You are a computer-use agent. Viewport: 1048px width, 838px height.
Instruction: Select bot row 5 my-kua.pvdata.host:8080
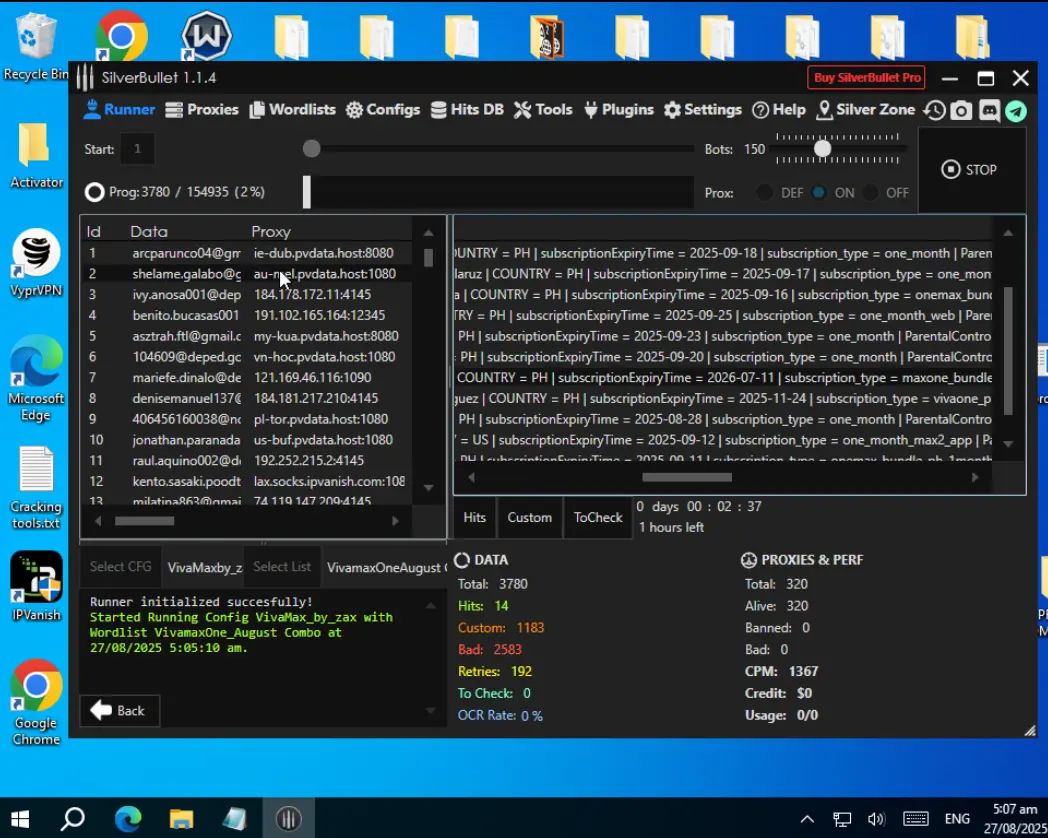point(247,336)
